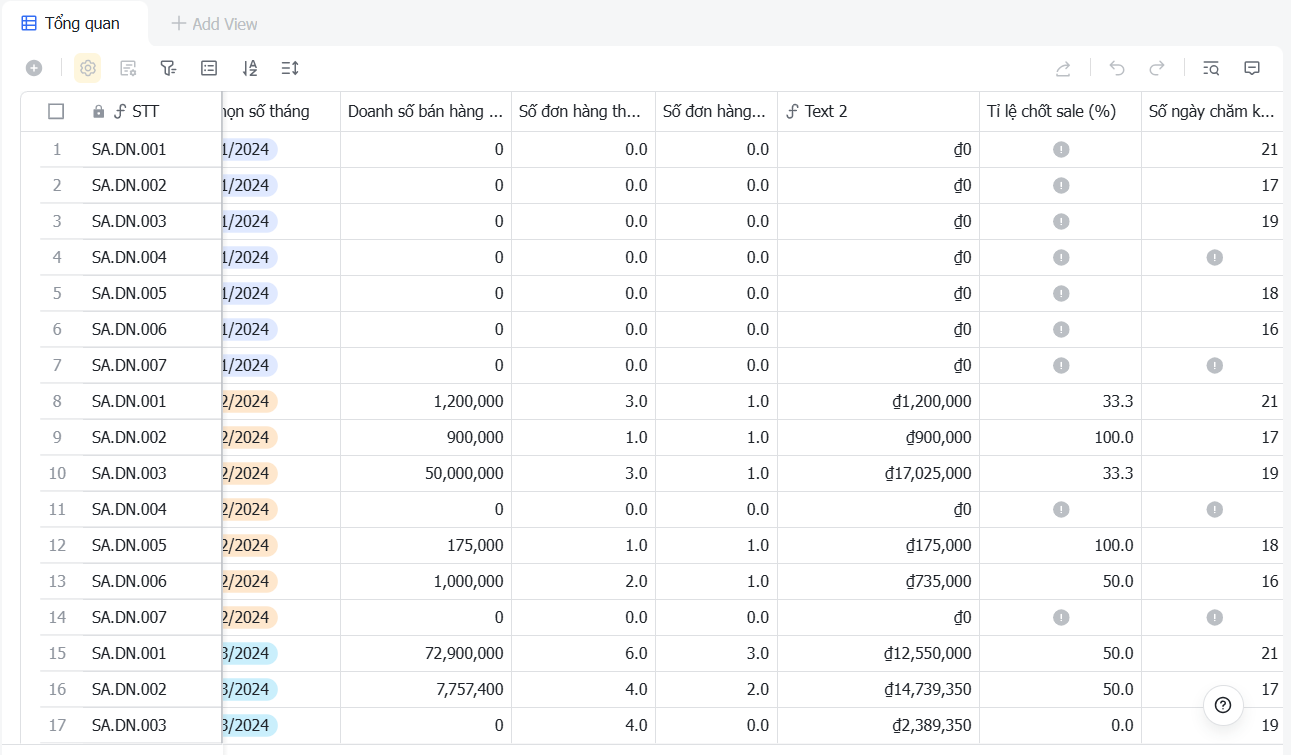The width and height of the screenshot is (1291, 755).
Task: Click Text 2 value ₫12,550,000
Action: pos(928,653)
